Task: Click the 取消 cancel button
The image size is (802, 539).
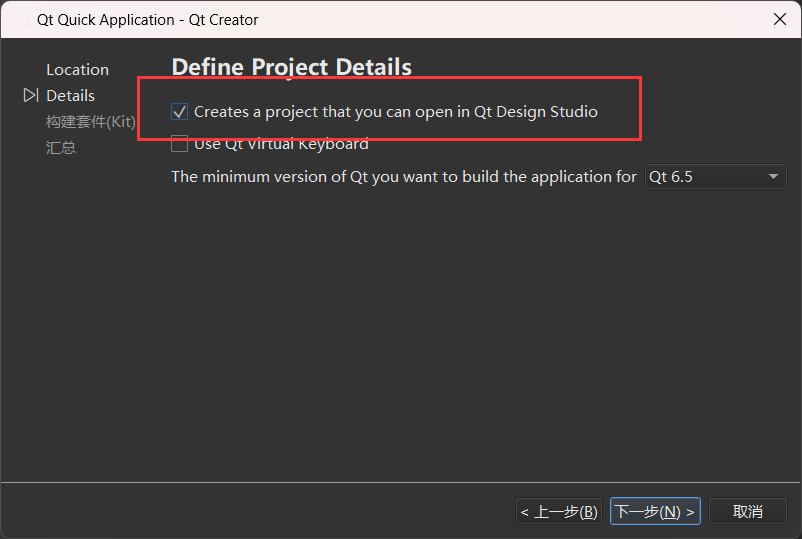Action: pos(747,511)
